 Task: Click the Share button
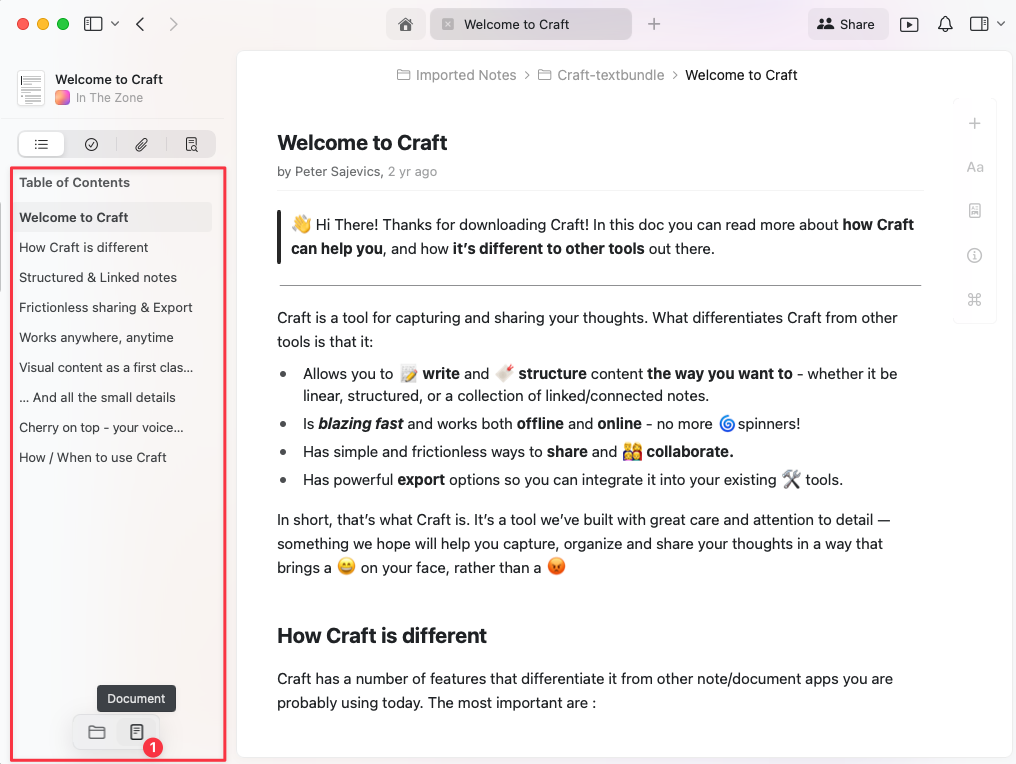click(847, 23)
